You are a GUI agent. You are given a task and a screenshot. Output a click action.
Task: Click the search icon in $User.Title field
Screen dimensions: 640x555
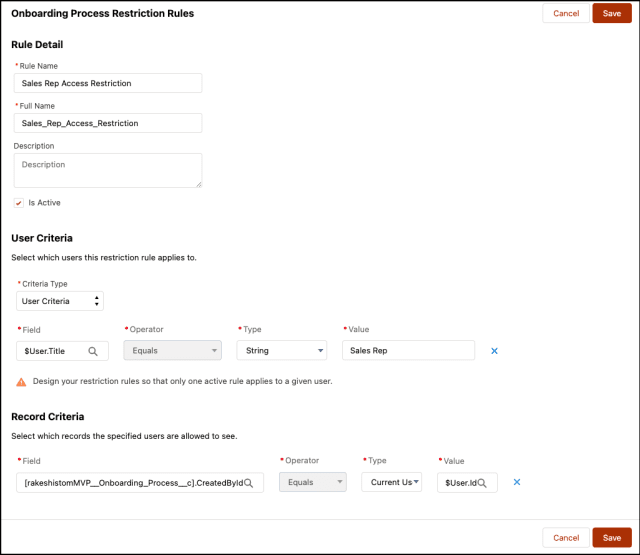point(93,351)
